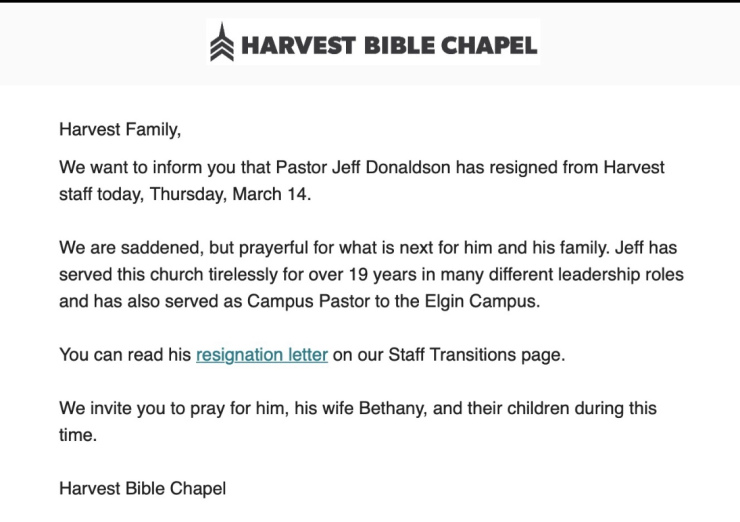Image resolution: width=740 pixels, height=522 pixels.
Task: Click the HARVEST BIBLE CHAPEL header wordmark
Action: (388, 44)
